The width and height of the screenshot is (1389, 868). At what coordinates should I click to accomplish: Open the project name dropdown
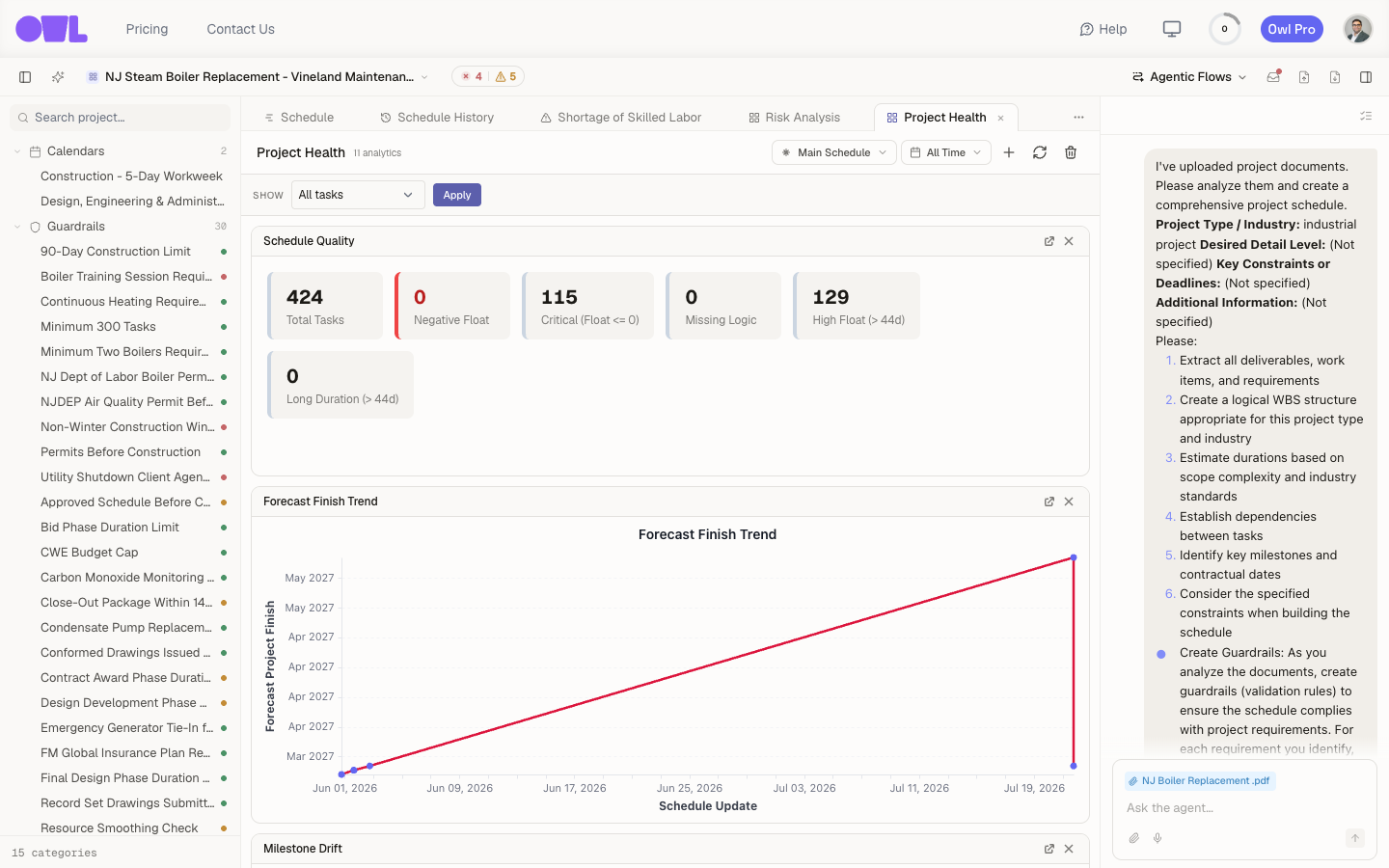point(258,77)
